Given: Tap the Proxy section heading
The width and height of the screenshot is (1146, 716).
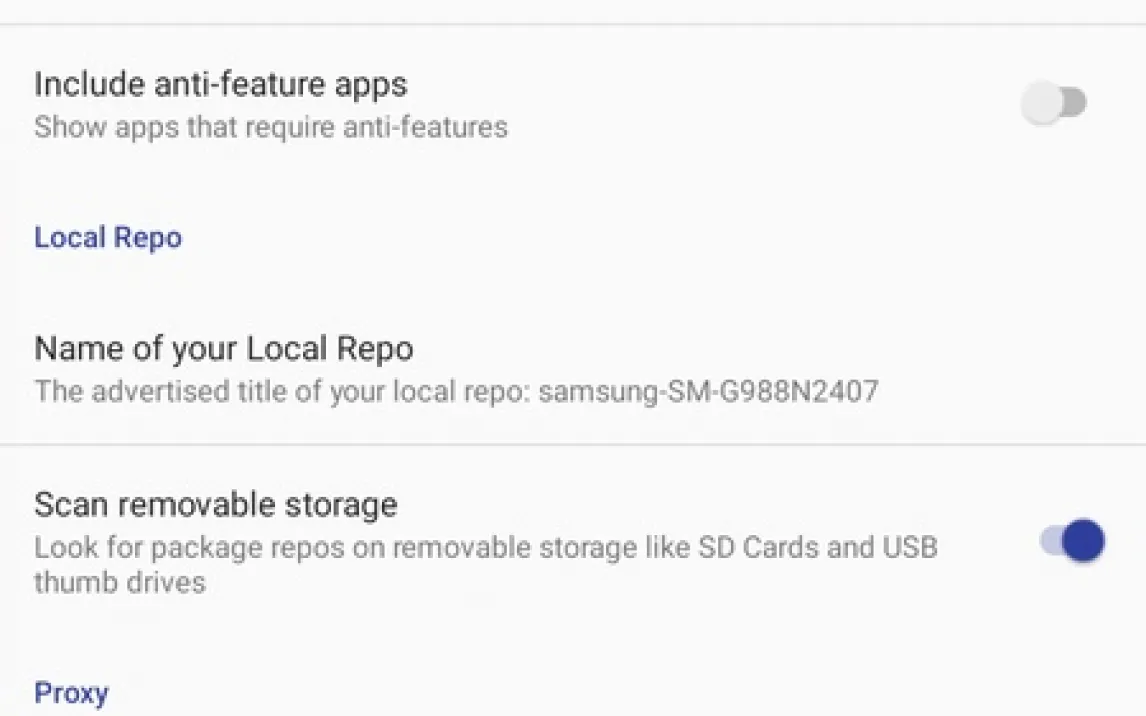Looking at the screenshot, I should click(71, 693).
